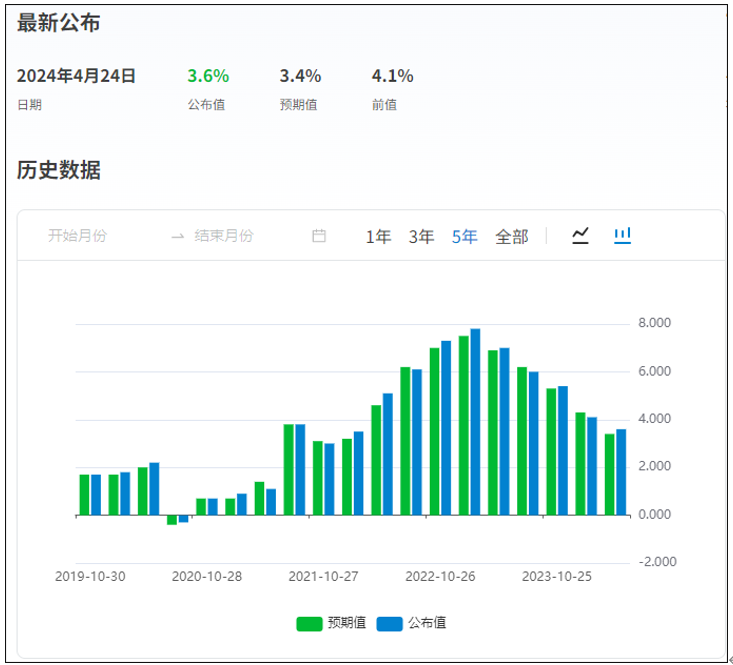The image size is (733, 665).
Task: Switch to line chart view icon
Action: (580, 236)
